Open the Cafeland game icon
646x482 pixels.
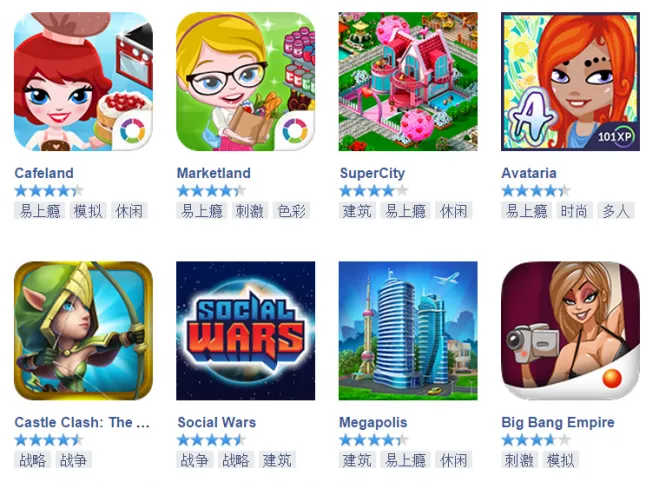pyautogui.click(x=83, y=82)
